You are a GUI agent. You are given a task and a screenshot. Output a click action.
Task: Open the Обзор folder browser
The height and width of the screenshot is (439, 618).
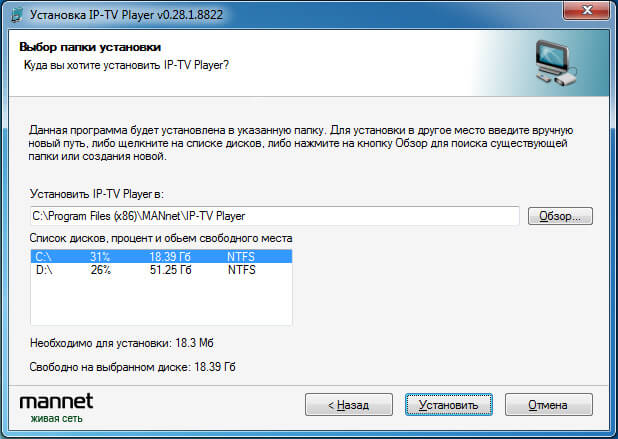[560, 216]
